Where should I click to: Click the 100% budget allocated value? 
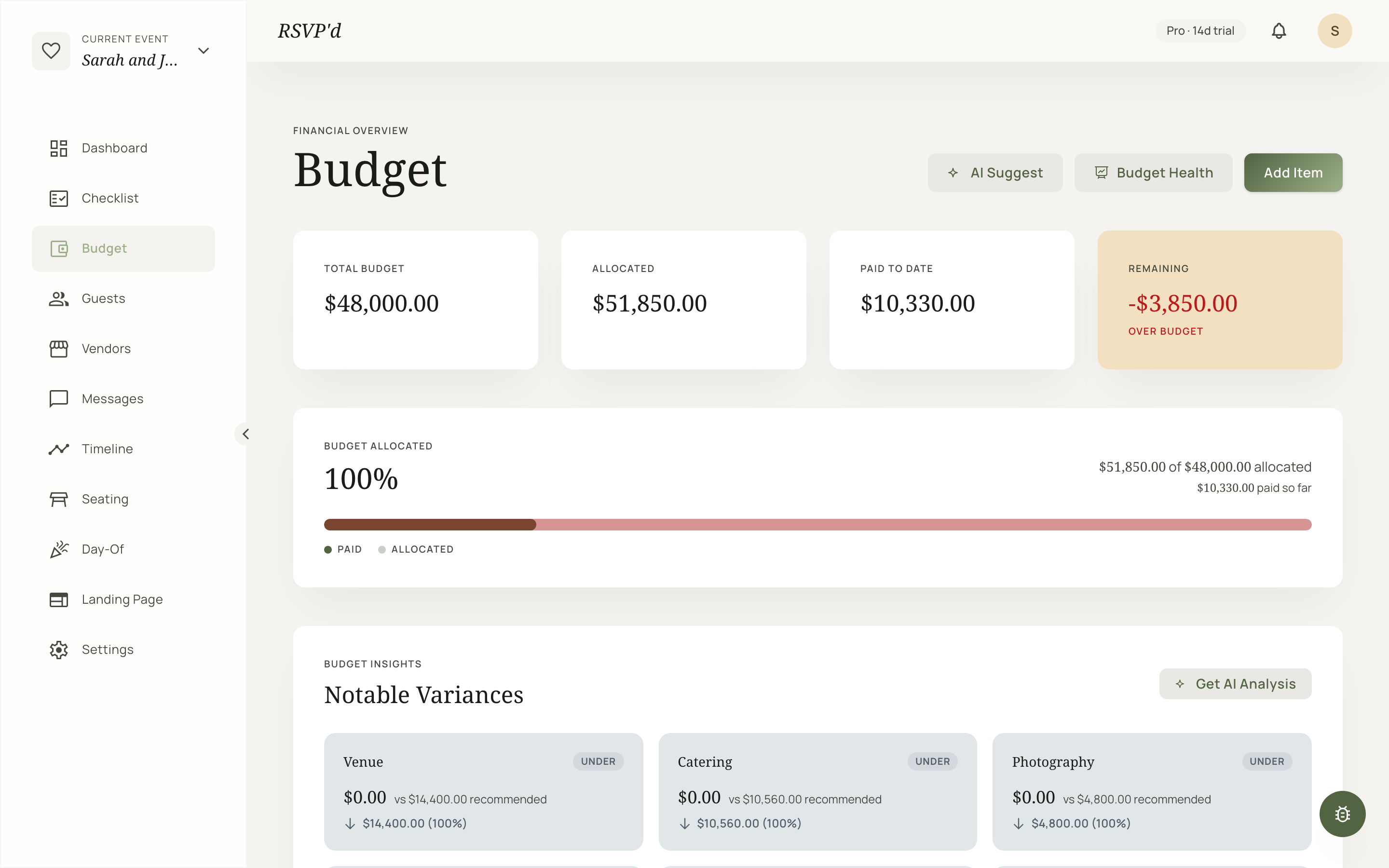point(361,479)
